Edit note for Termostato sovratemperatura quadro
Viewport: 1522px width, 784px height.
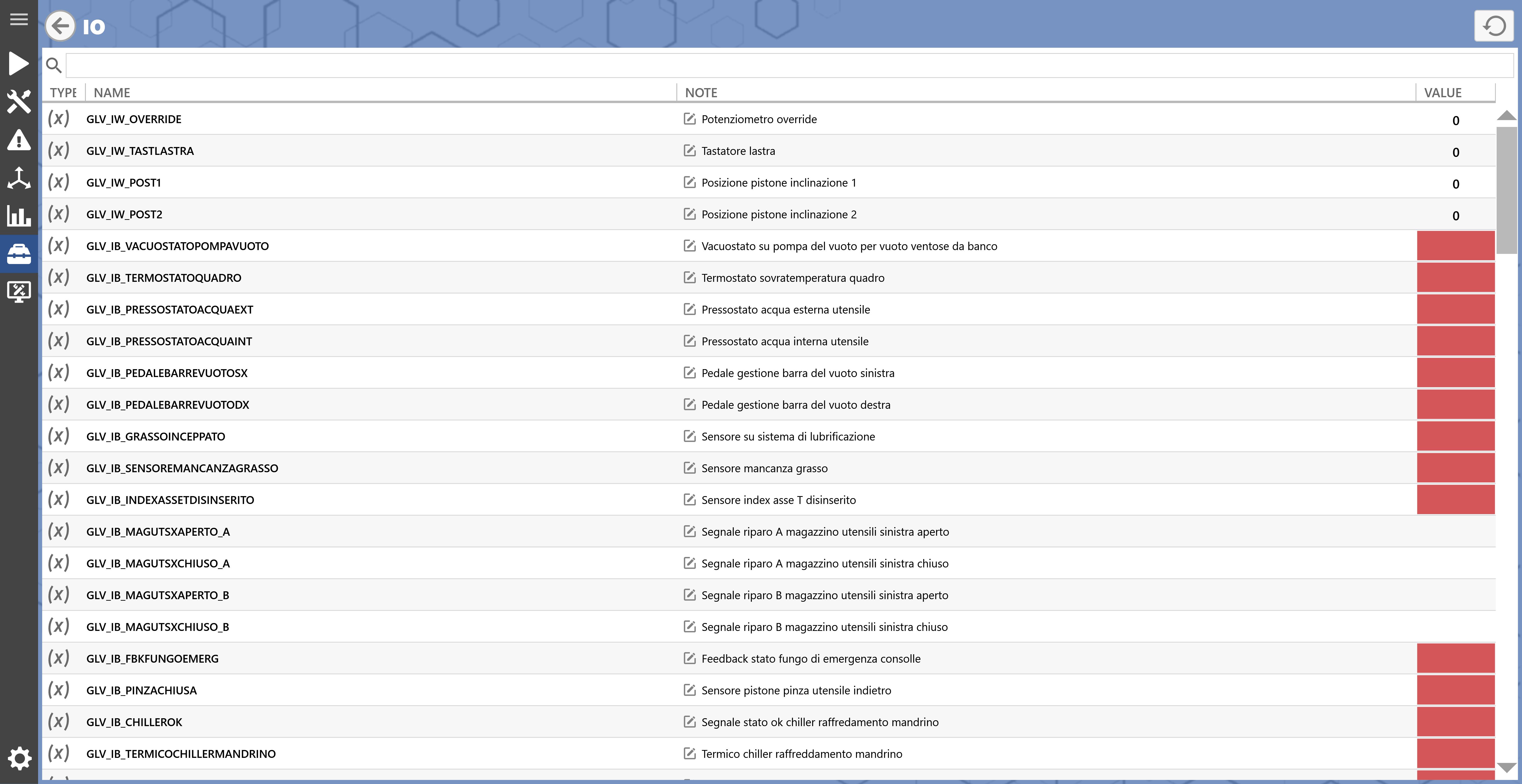tap(689, 278)
